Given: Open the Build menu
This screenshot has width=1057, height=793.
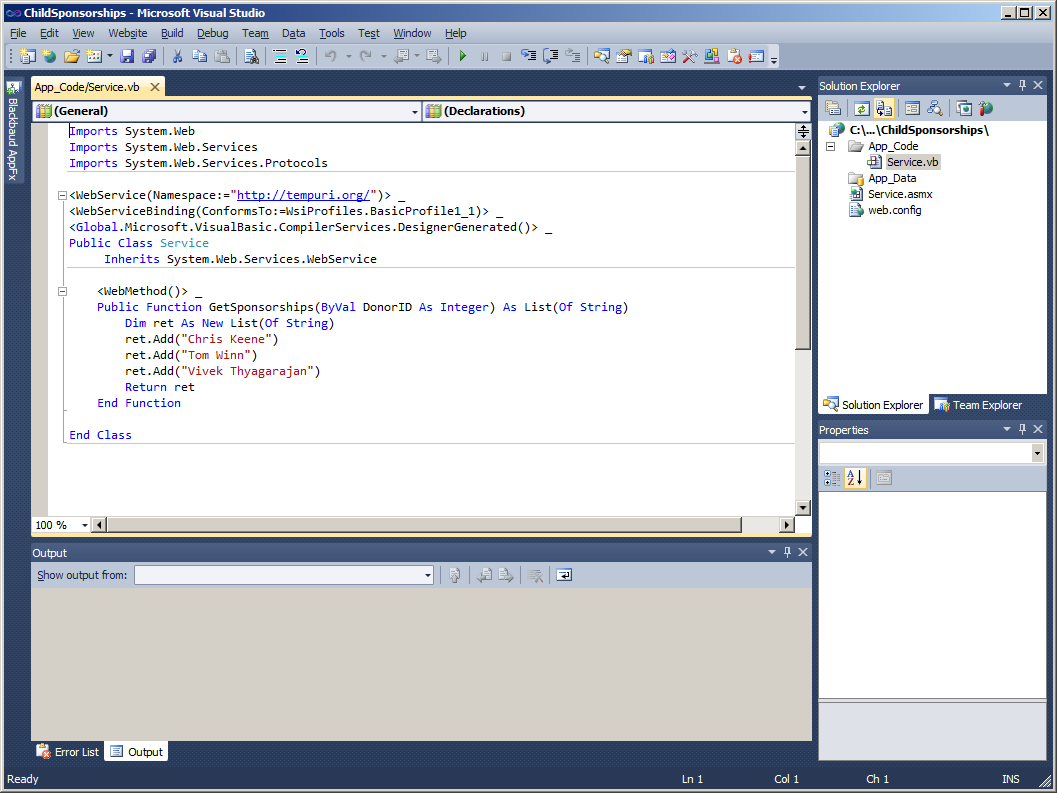Looking at the screenshot, I should pos(172,33).
